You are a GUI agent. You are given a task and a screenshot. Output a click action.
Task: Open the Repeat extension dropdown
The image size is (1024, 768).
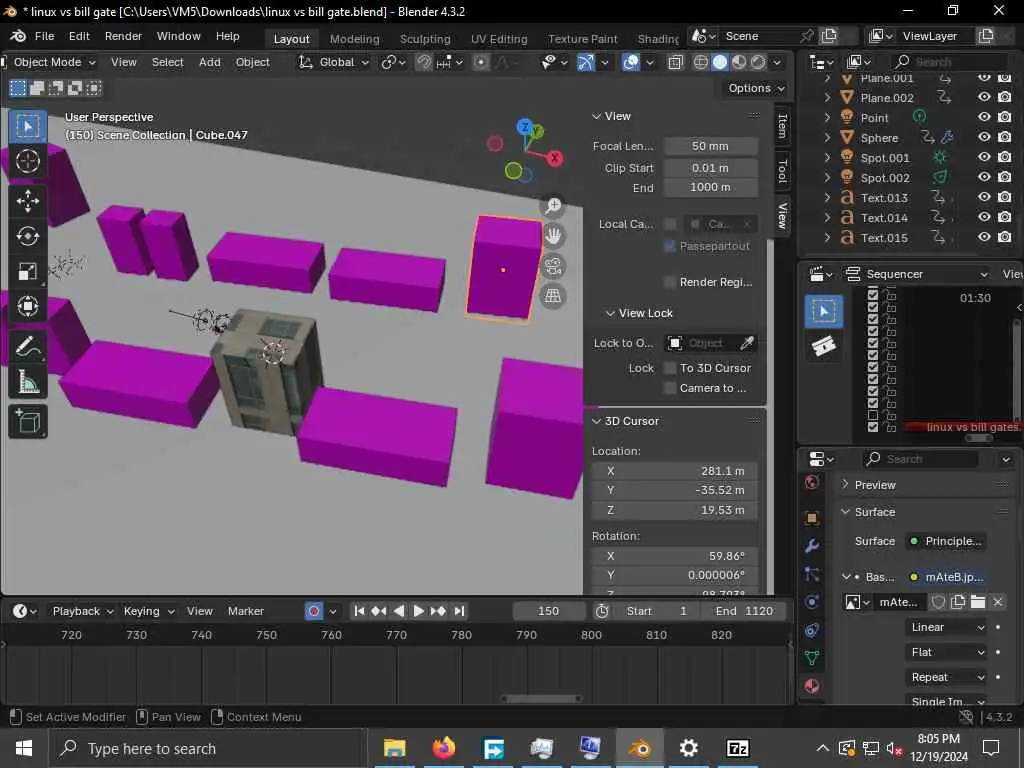947,677
